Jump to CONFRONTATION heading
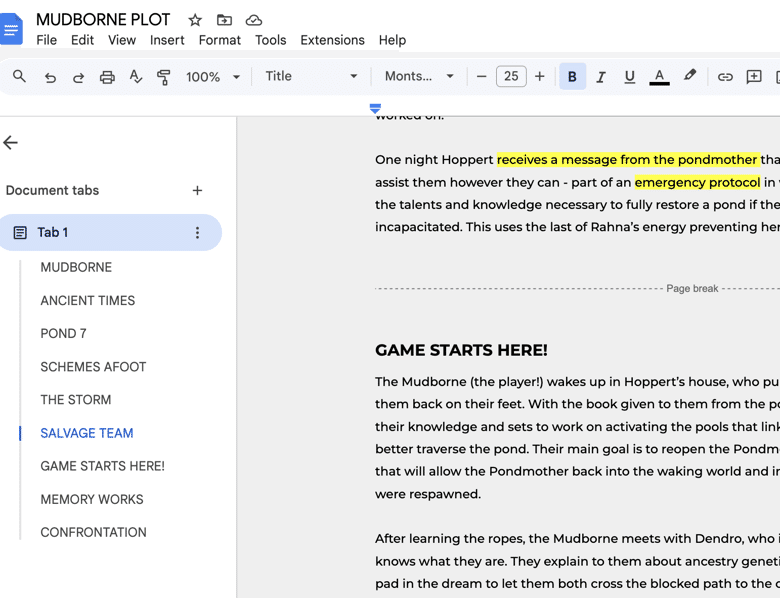The height and width of the screenshot is (598, 780). tap(93, 532)
